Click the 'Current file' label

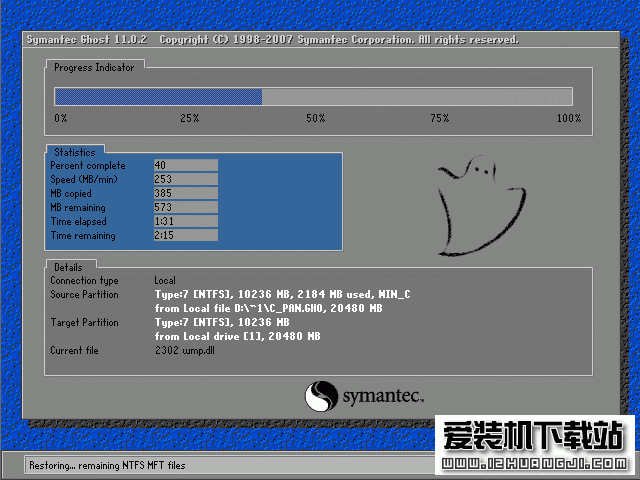pyautogui.click(x=74, y=350)
